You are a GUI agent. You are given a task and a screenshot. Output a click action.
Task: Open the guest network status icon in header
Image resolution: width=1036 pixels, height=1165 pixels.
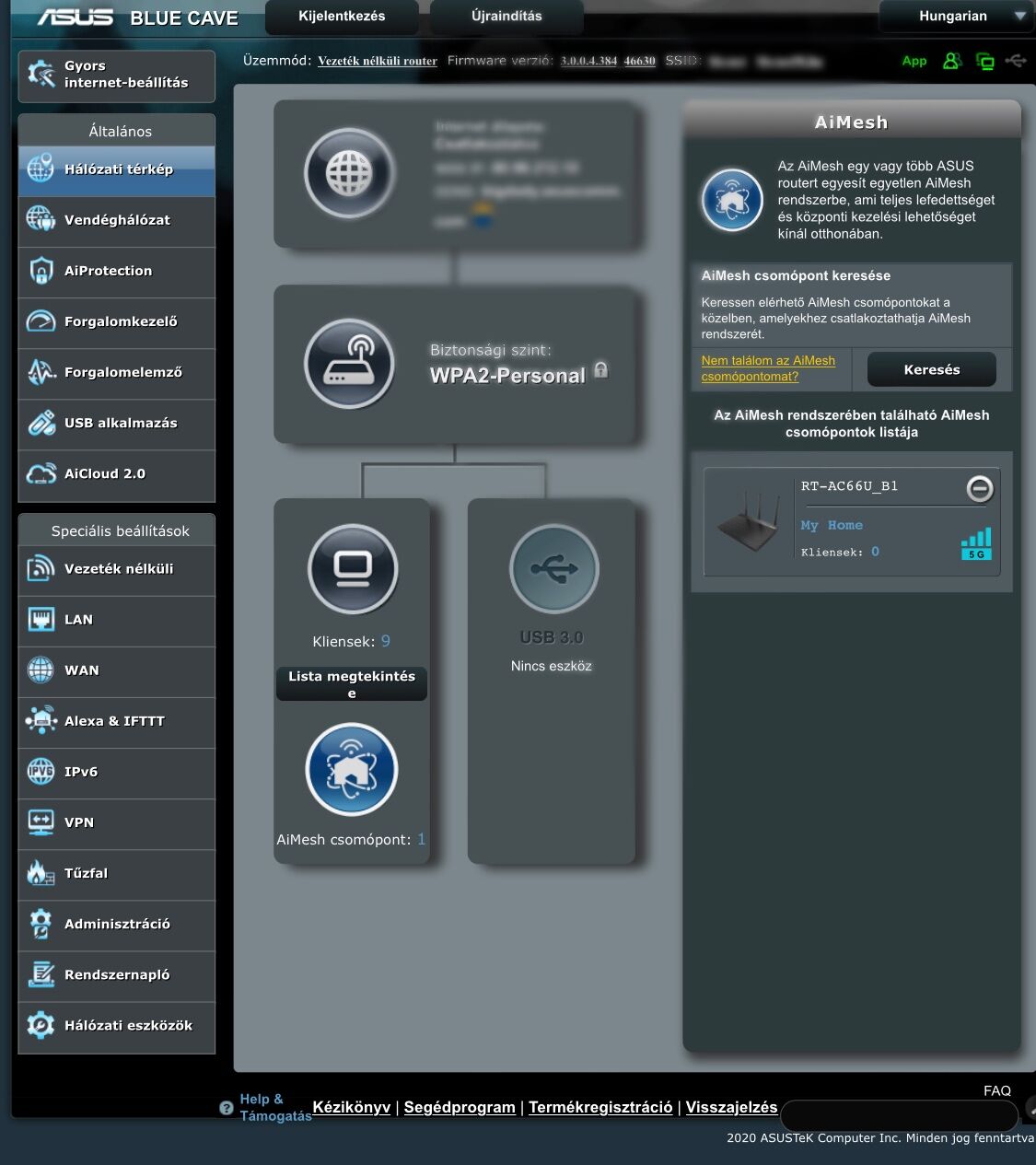point(952,61)
